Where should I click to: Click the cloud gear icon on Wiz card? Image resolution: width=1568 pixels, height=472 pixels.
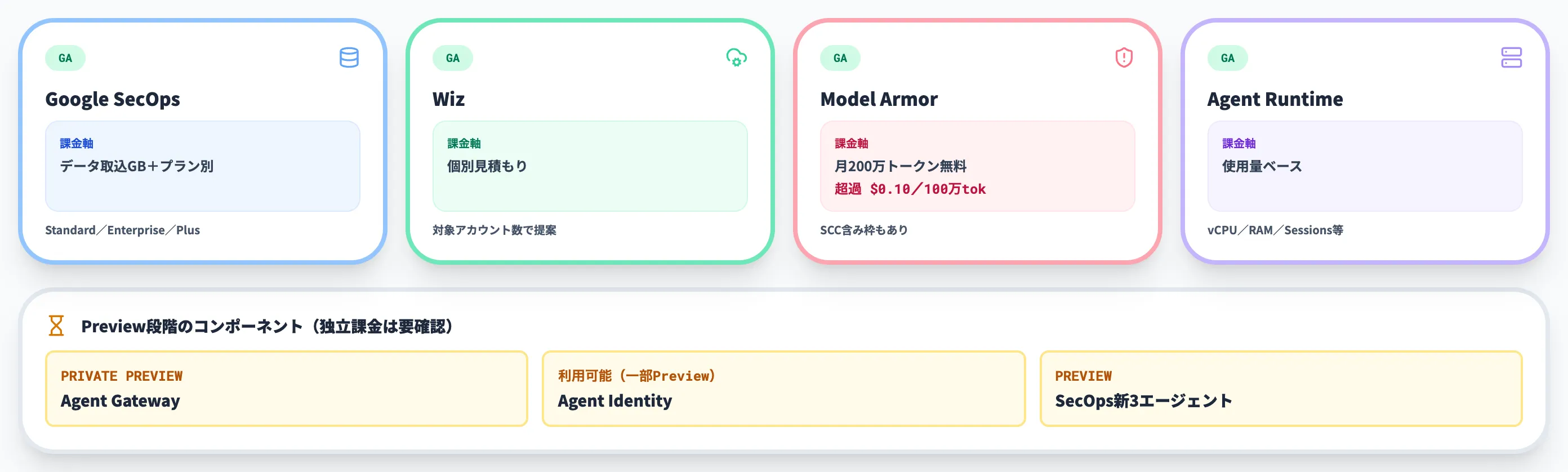(x=736, y=58)
